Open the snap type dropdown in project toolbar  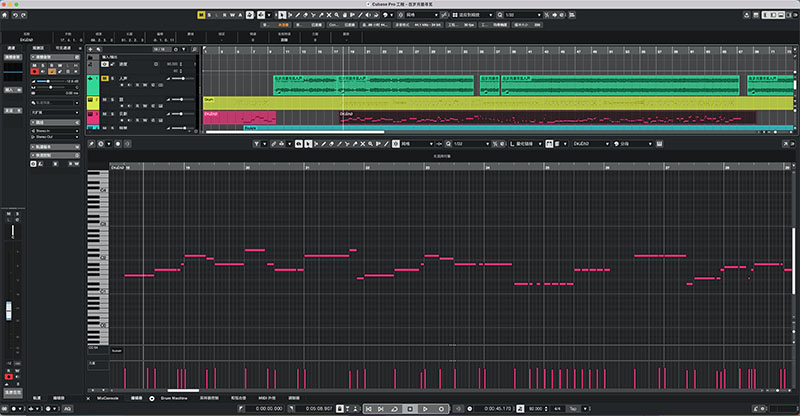[422, 15]
